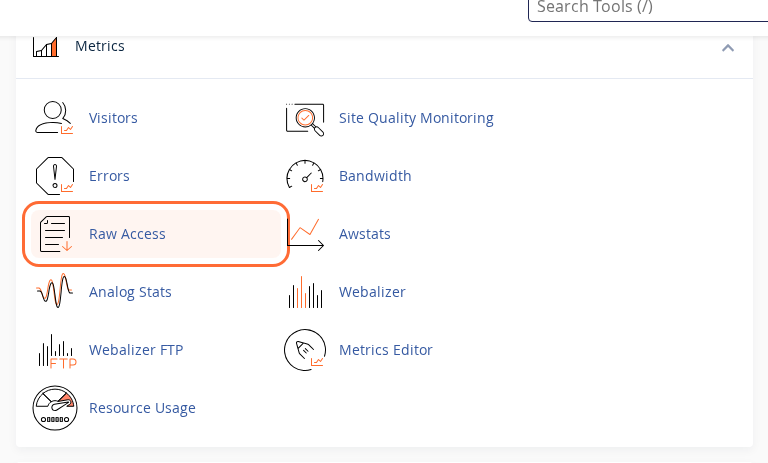Click the Webalizer FTP icon
This screenshot has width=768, height=463.
[54, 350]
